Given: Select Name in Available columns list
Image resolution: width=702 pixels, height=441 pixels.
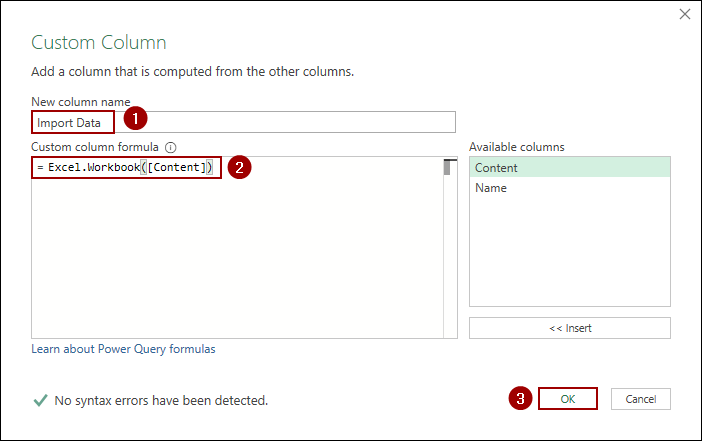Looking at the screenshot, I should [x=569, y=188].
